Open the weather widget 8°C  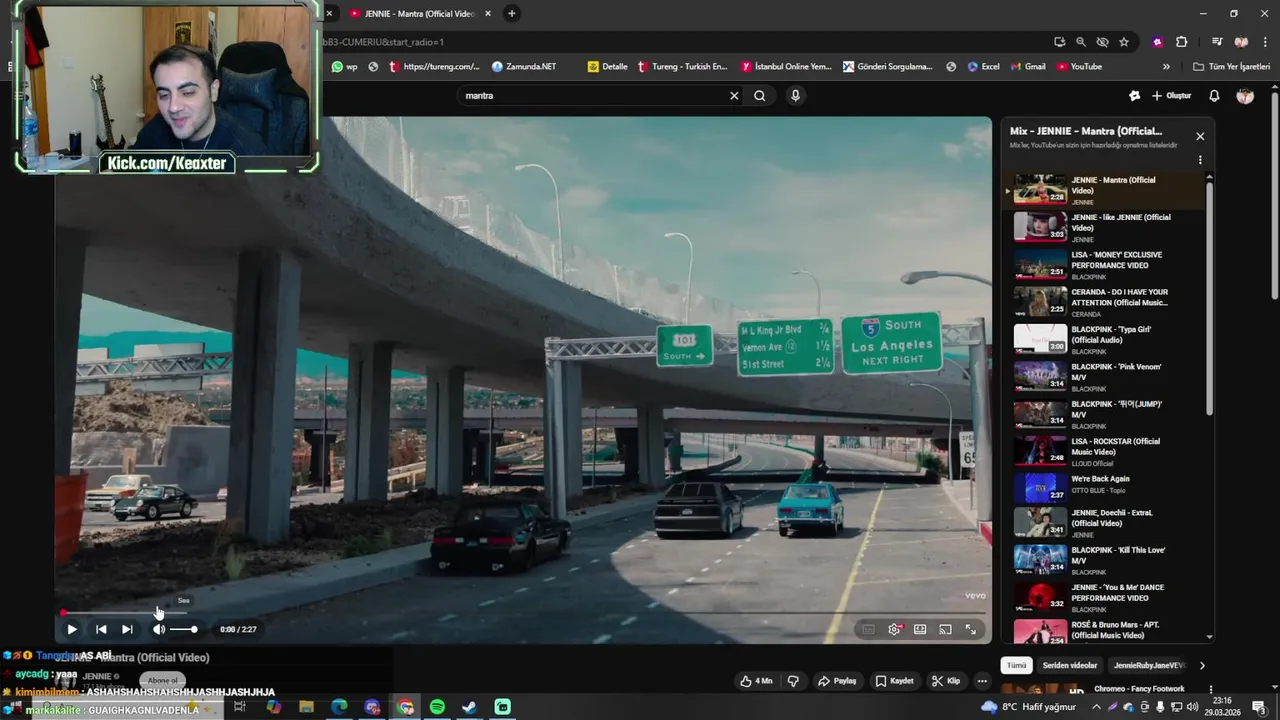1029,707
